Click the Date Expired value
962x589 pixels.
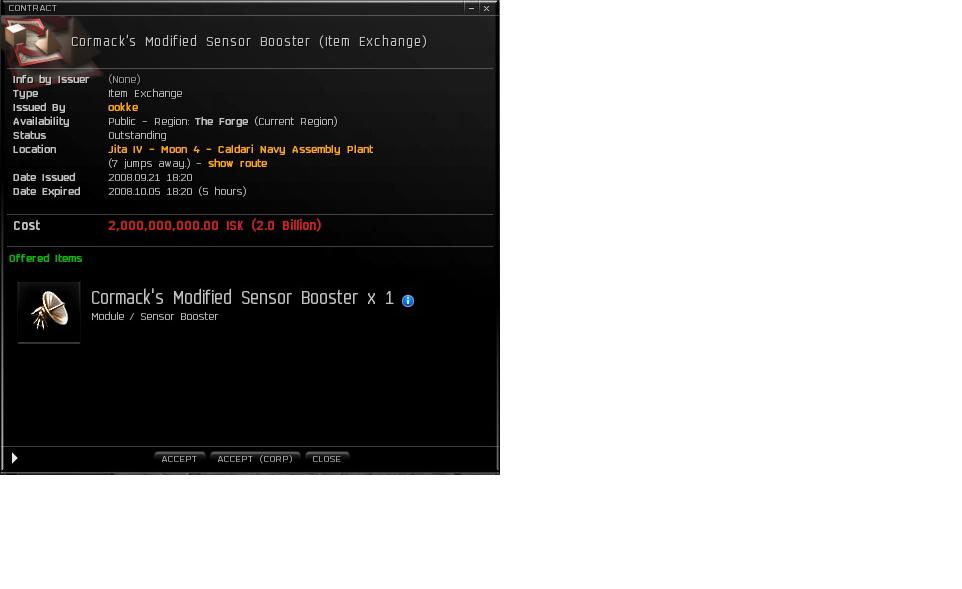pyautogui.click(x=177, y=191)
